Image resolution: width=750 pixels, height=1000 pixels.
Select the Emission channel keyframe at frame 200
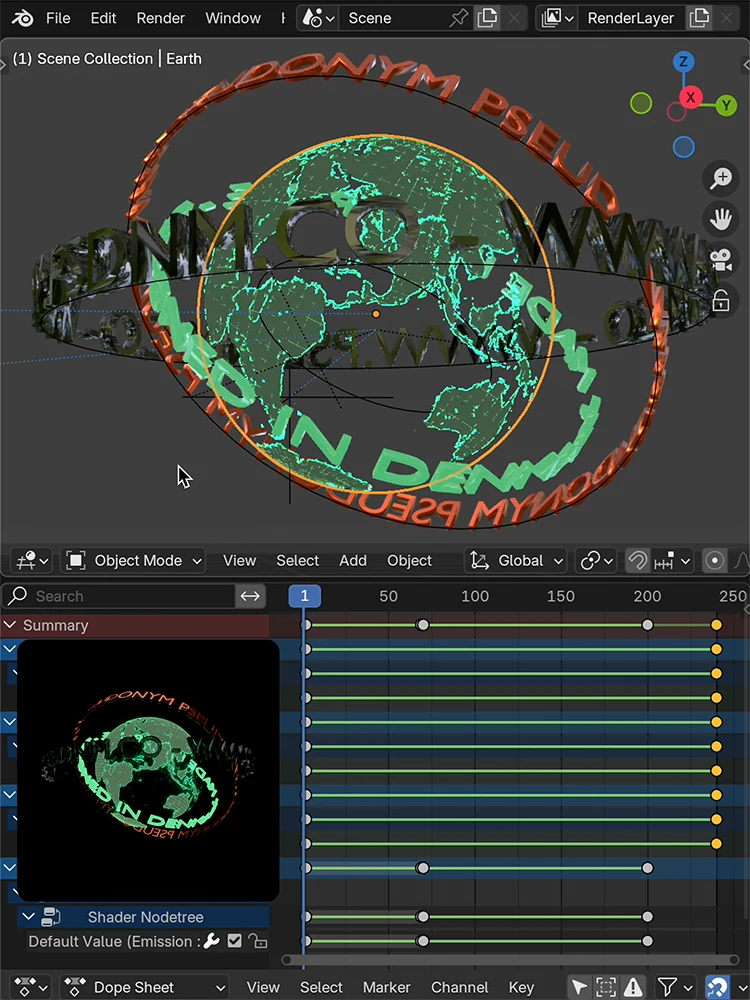coord(647,941)
